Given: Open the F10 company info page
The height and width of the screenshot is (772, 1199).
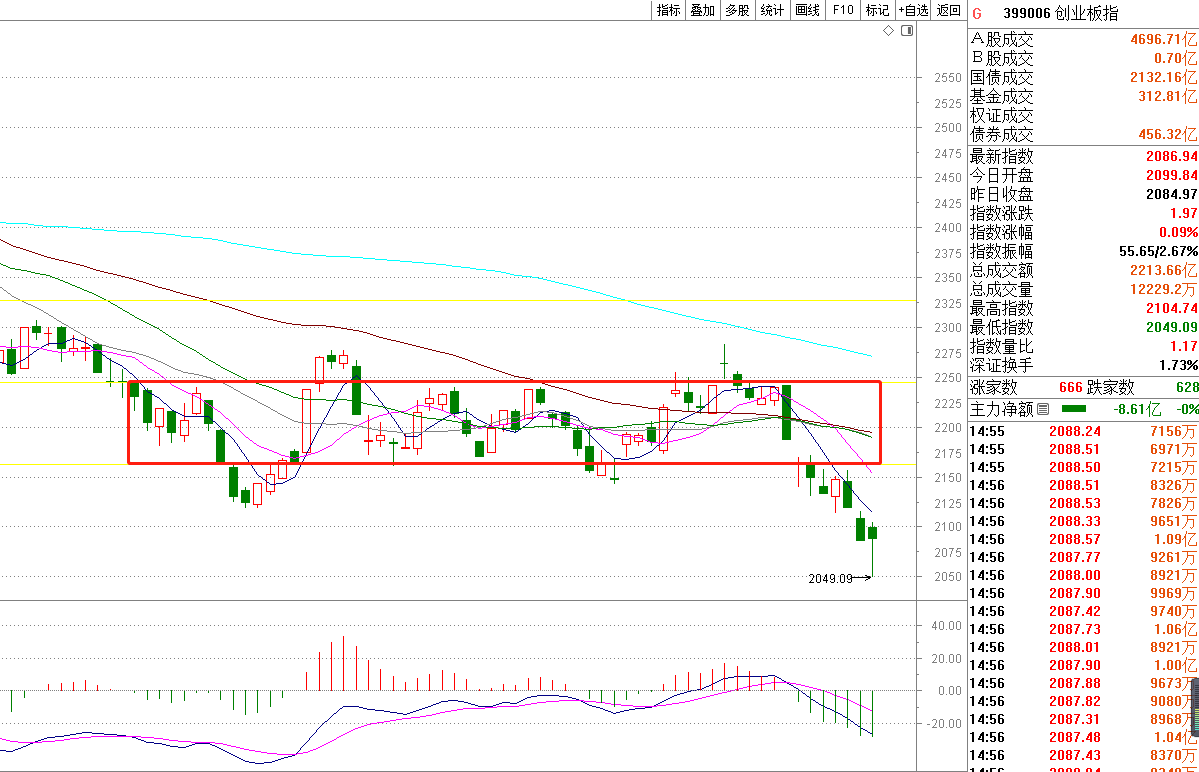Looking at the screenshot, I should pos(843,10).
